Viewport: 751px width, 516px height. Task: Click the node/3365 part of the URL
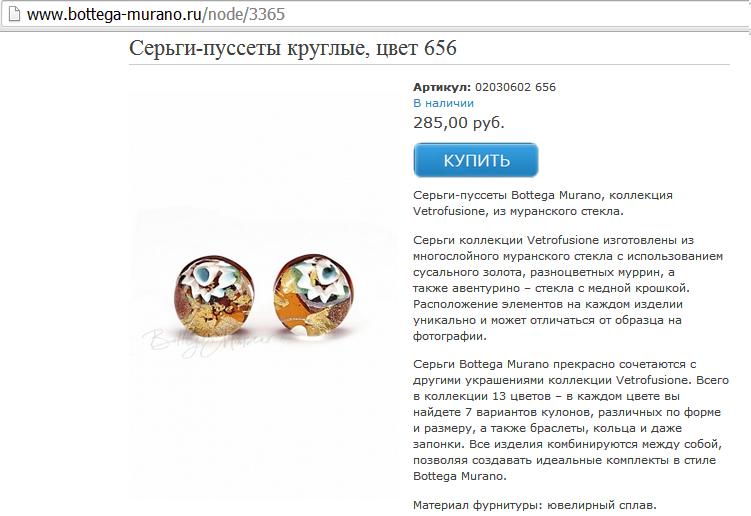244,14
